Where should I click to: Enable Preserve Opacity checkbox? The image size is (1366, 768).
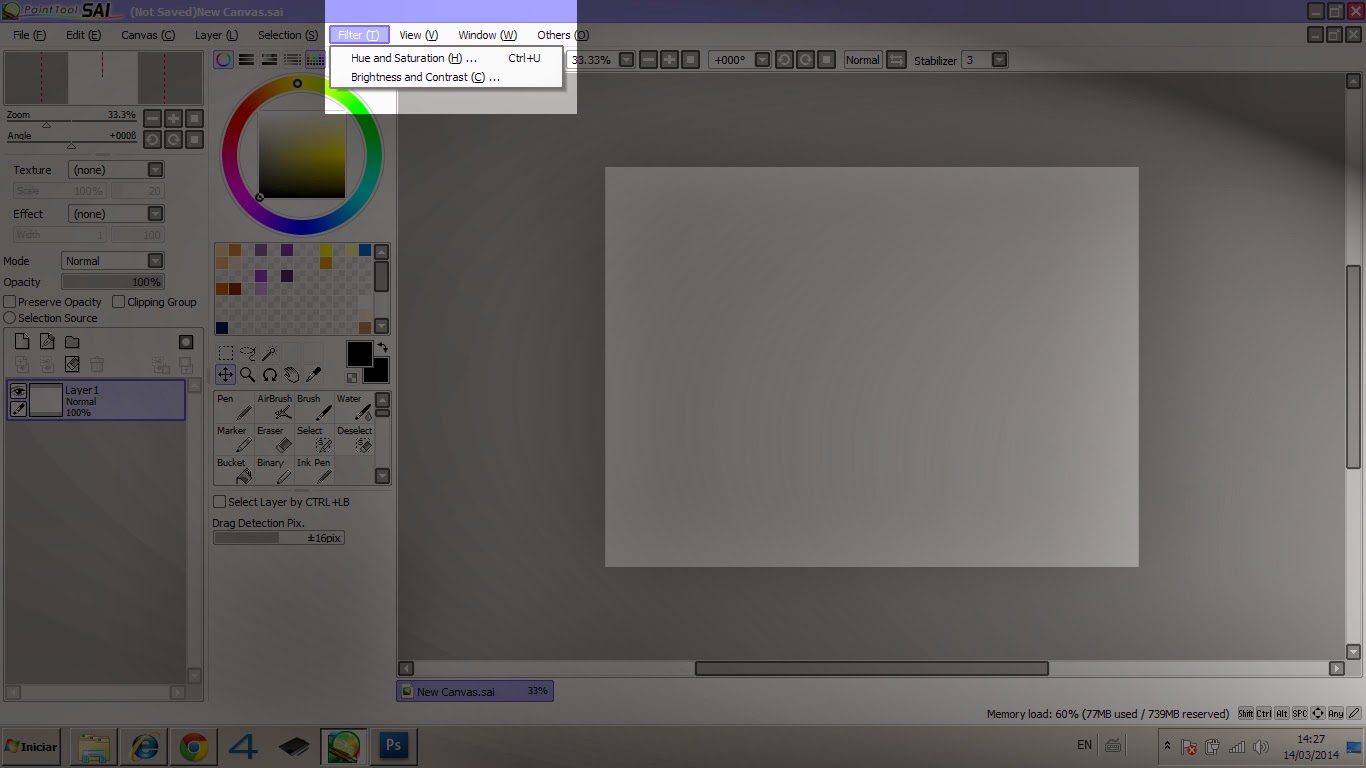pos(10,302)
